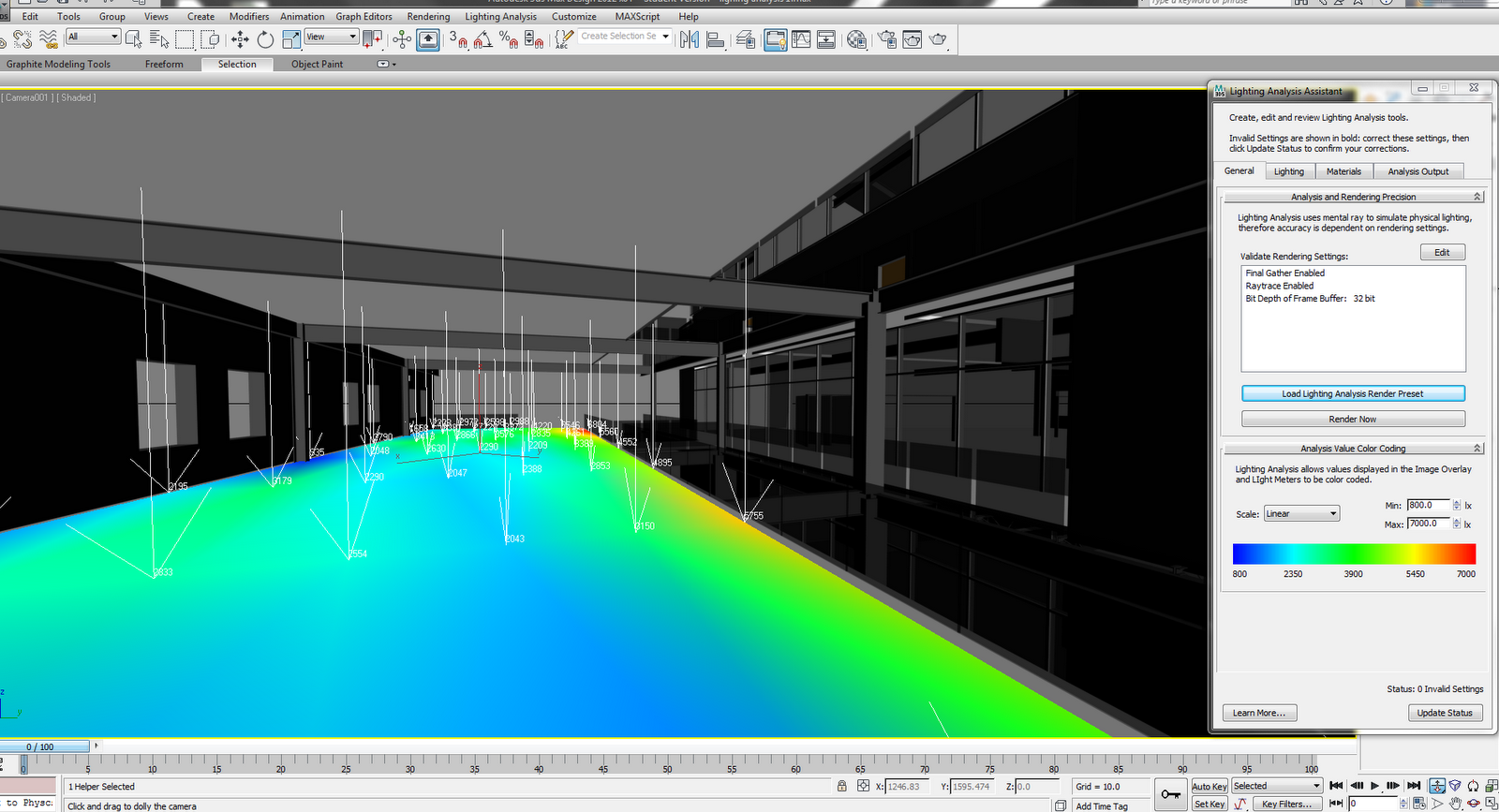Switch to the Materials tab
Image resolution: width=1499 pixels, height=812 pixels.
pos(1343,171)
